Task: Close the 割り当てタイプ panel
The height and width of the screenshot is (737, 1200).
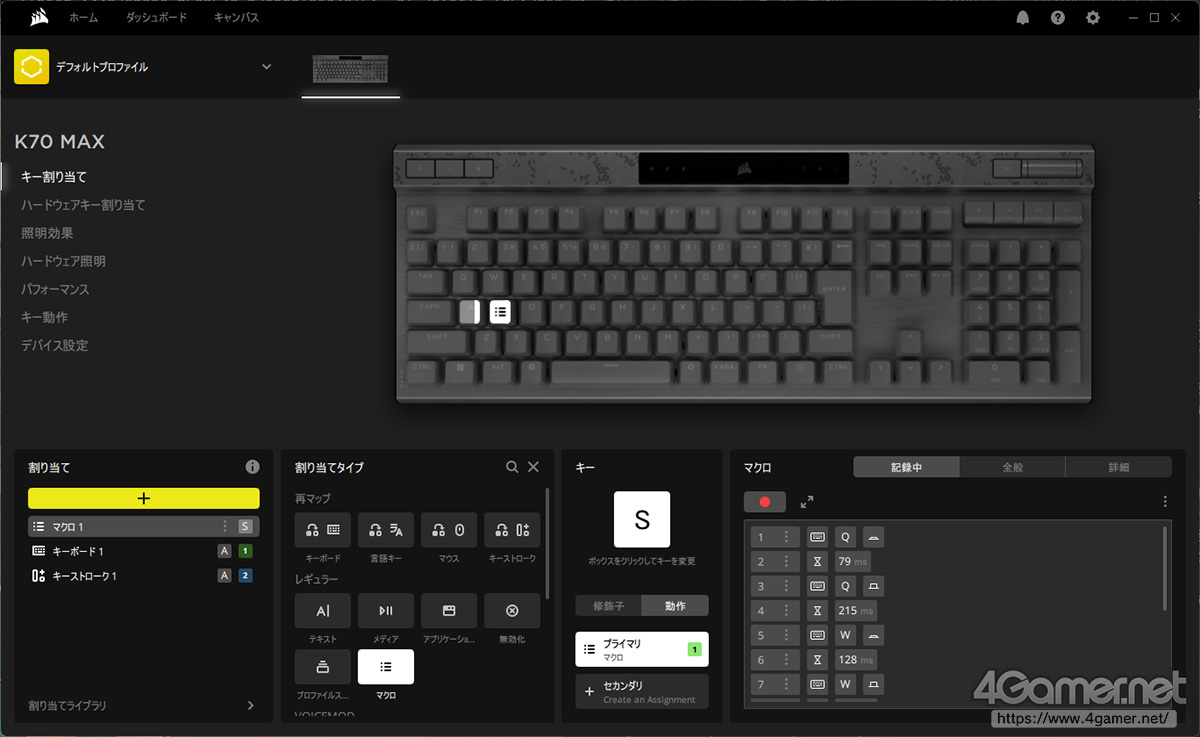Action: click(533, 467)
